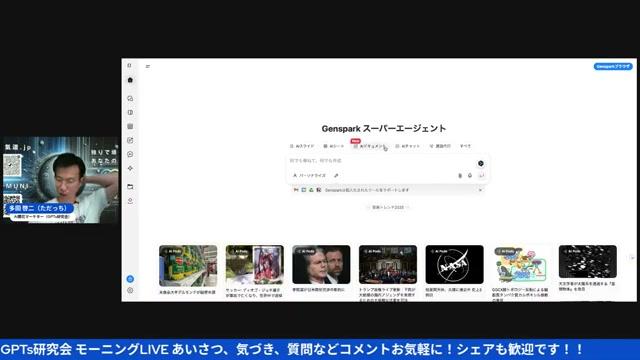Click the presenter webcam video overlay

[x=61, y=180]
